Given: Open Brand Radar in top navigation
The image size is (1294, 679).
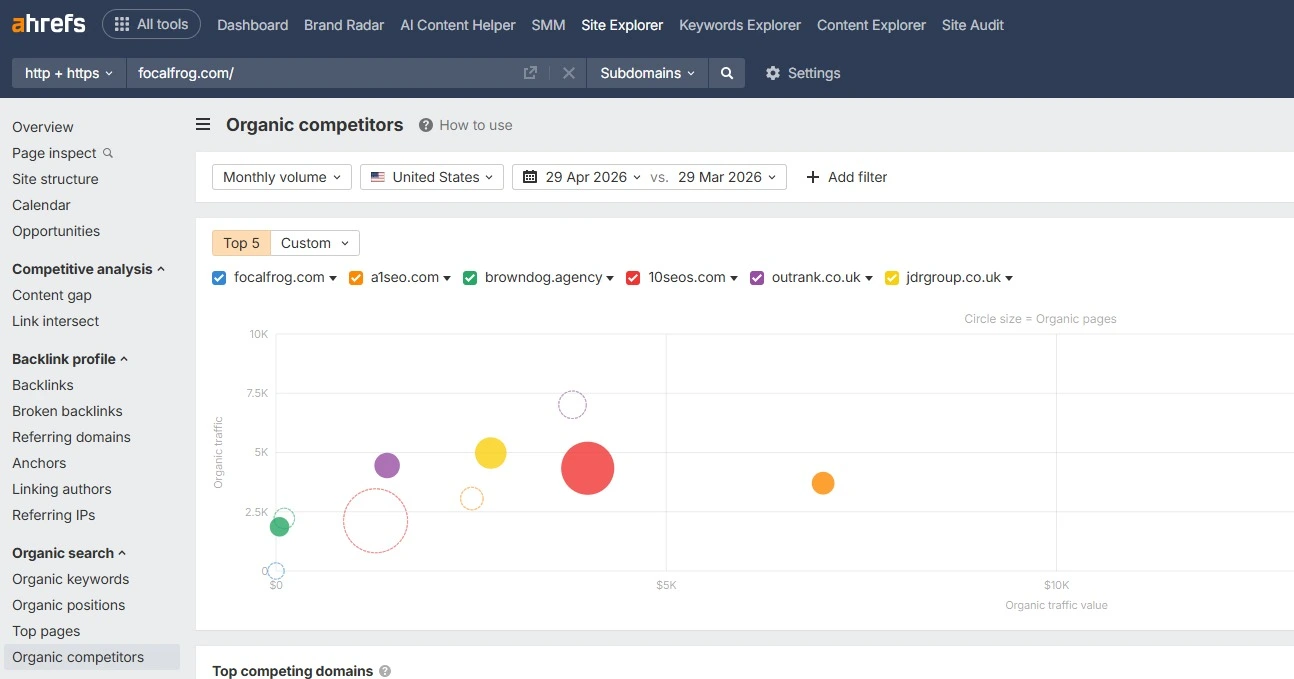Looking at the screenshot, I should (344, 25).
